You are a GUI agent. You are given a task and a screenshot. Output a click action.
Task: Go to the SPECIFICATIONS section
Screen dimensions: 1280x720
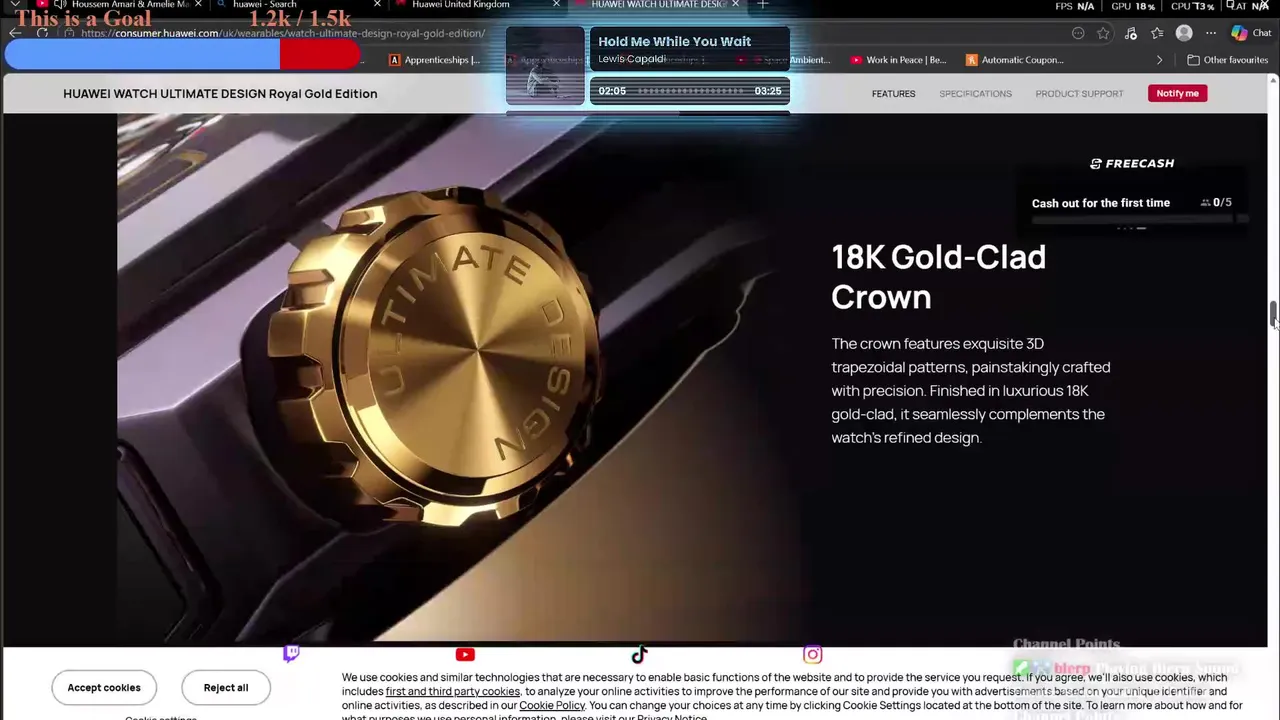[975, 94]
